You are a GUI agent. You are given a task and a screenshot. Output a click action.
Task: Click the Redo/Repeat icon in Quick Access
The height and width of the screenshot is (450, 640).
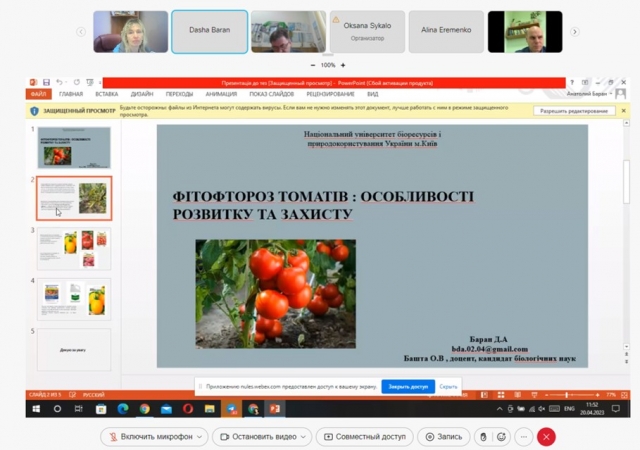[x=76, y=82]
